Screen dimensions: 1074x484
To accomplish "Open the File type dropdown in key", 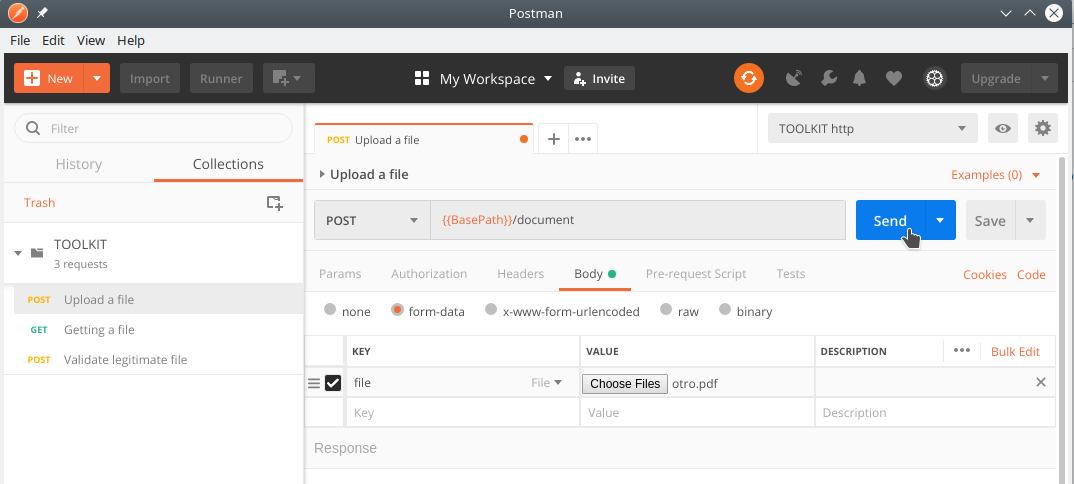I will coord(547,383).
